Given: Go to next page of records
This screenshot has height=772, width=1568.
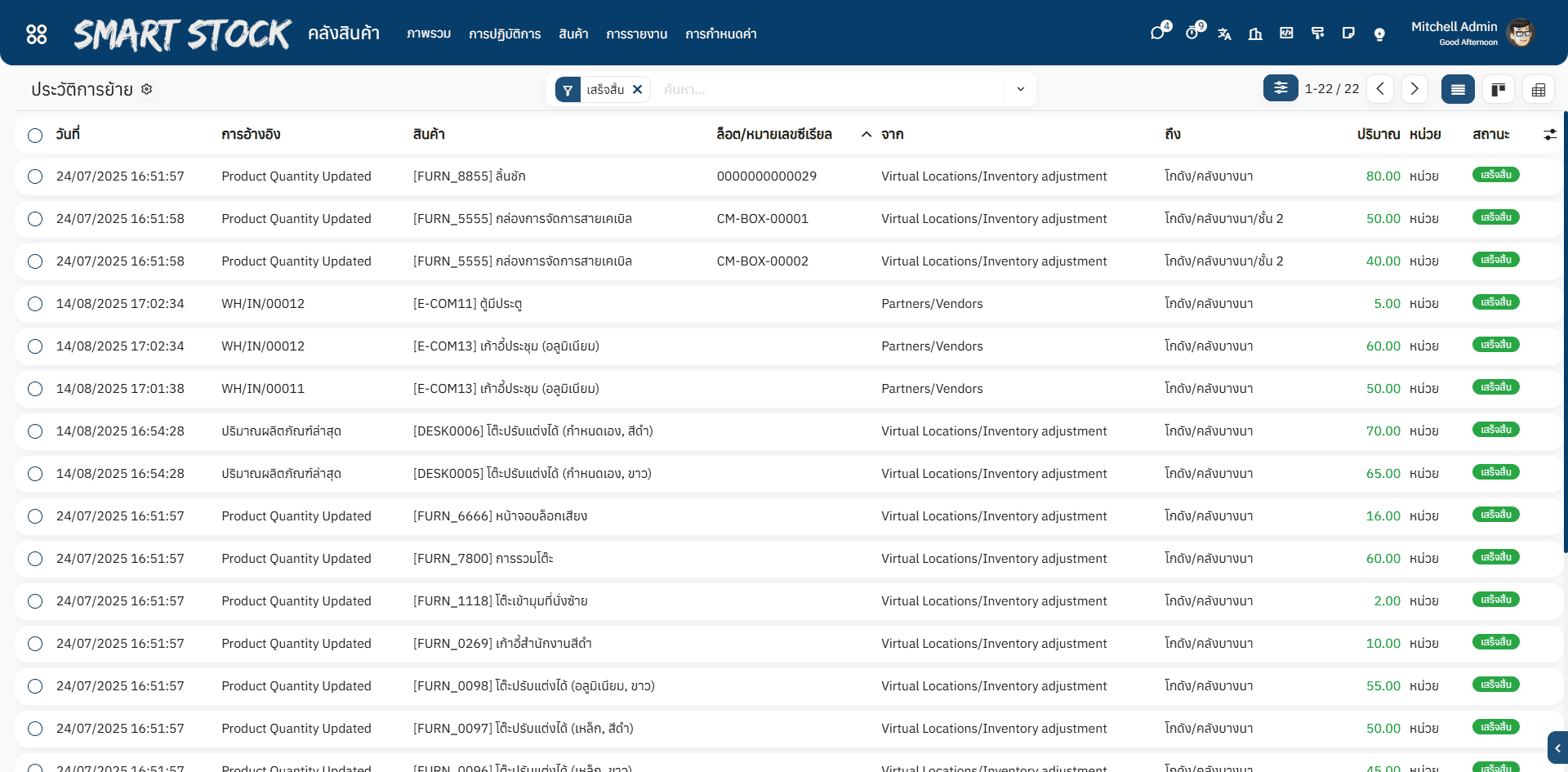Looking at the screenshot, I should pyautogui.click(x=1414, y=89).
